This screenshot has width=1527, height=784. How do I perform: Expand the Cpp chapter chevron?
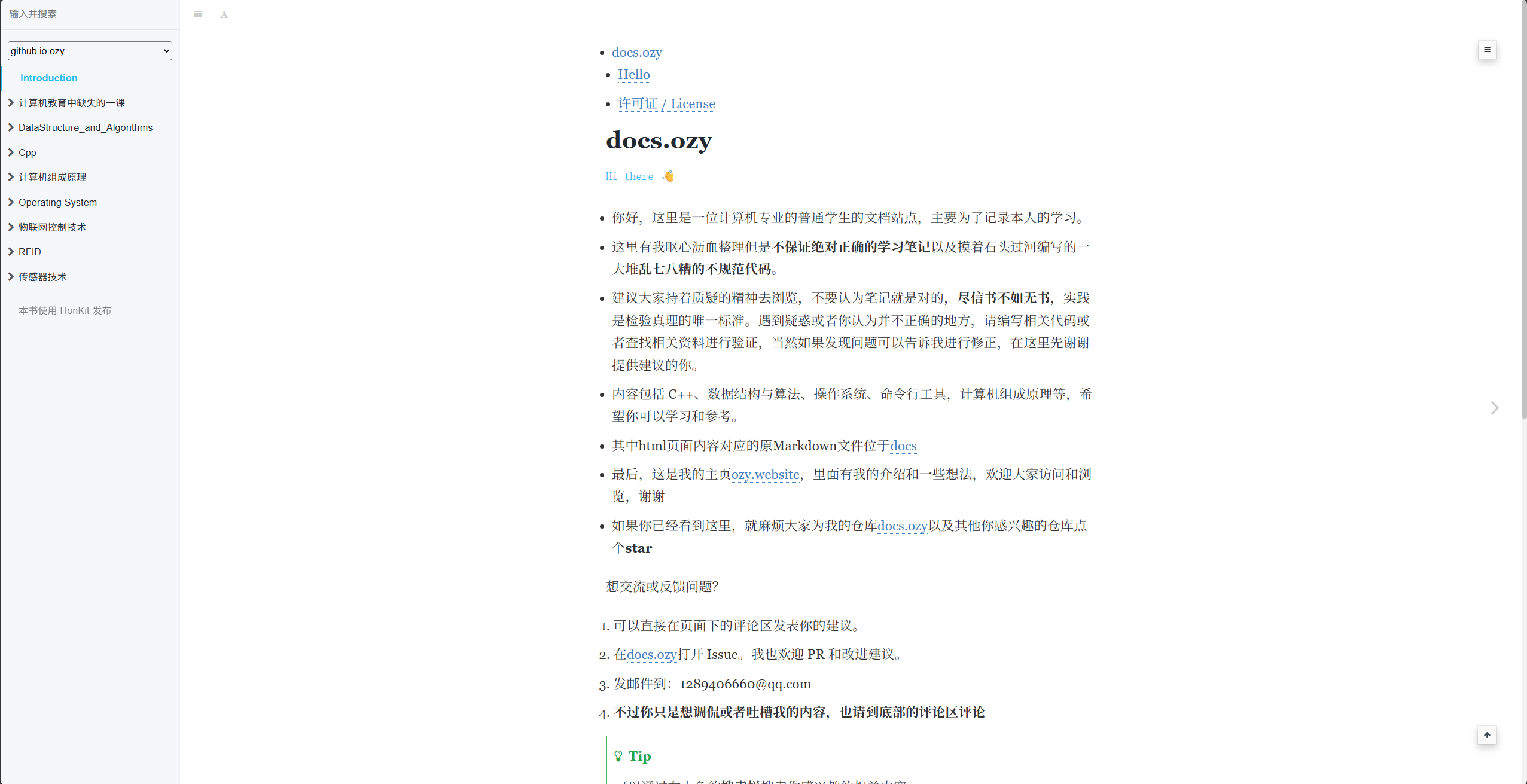[x=11, y=152]
